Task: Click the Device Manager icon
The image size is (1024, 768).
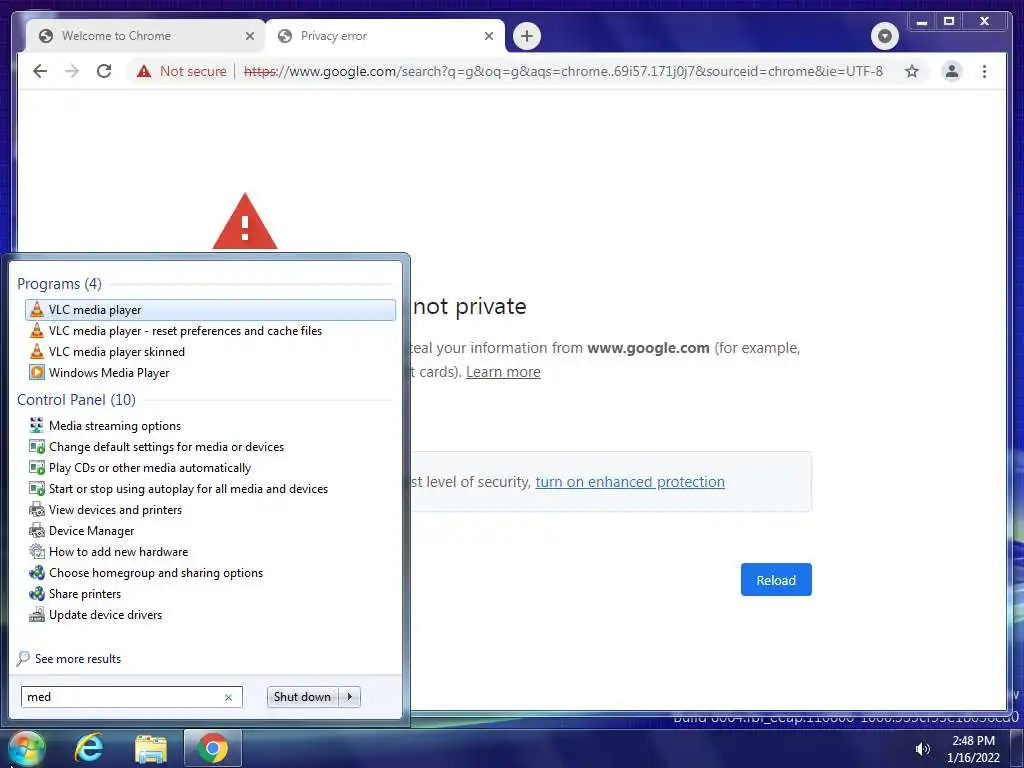Action: click(37, 530)
